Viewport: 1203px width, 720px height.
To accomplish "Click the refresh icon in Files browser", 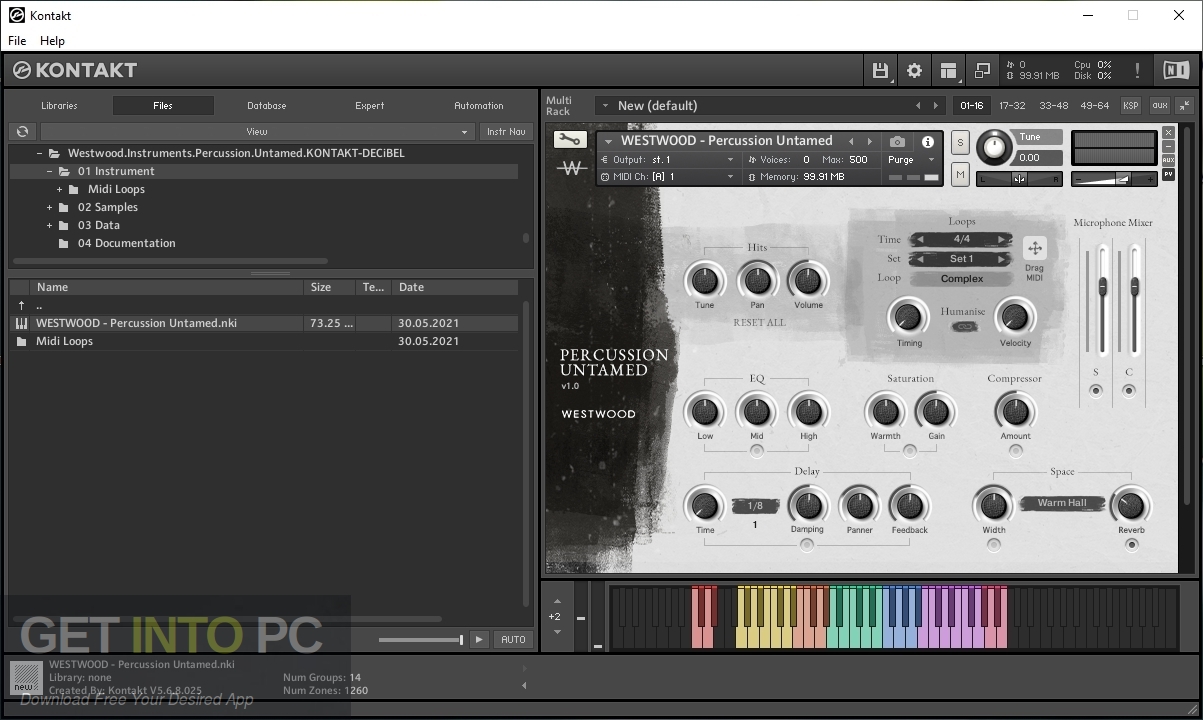I will coord(22,131).
